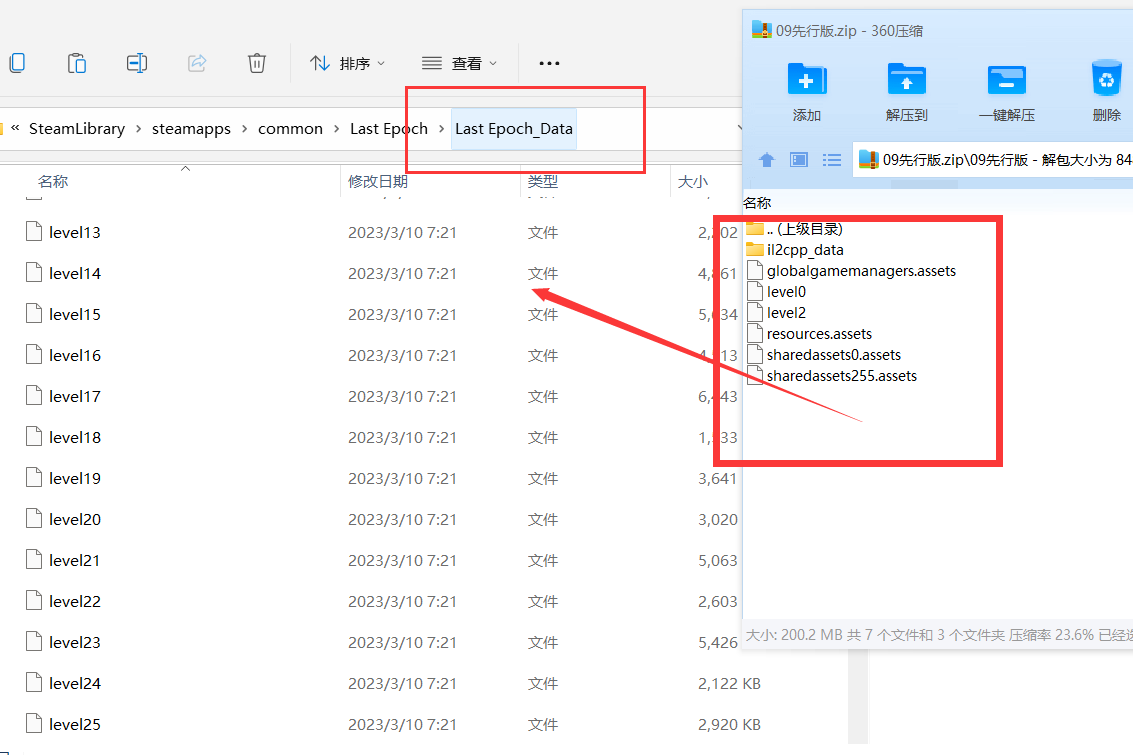The image size is (1133, 755).
Task: Sort by 类型 column header
Action: (x=543, y=181)
